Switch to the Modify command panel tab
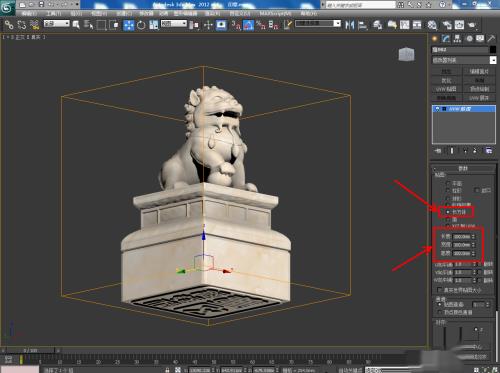 pyautogui.click(x=446, y=39)
